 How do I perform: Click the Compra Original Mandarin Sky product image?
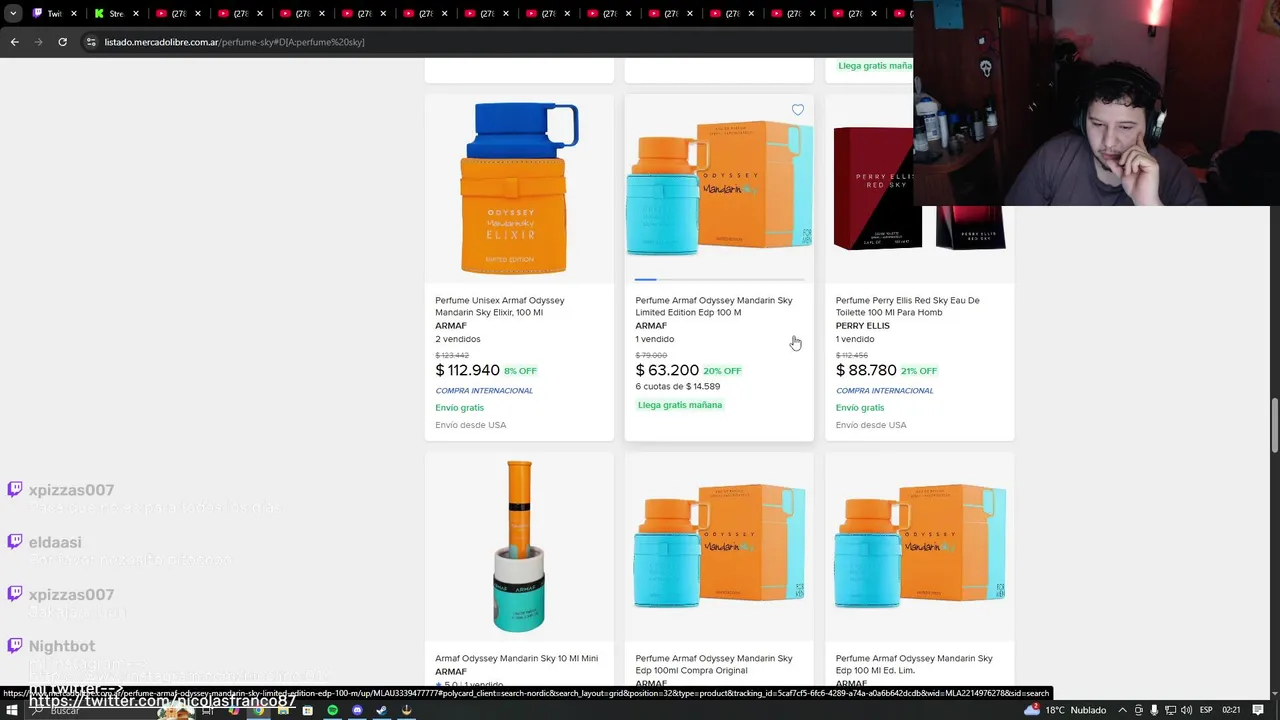(x=719, y=546)
